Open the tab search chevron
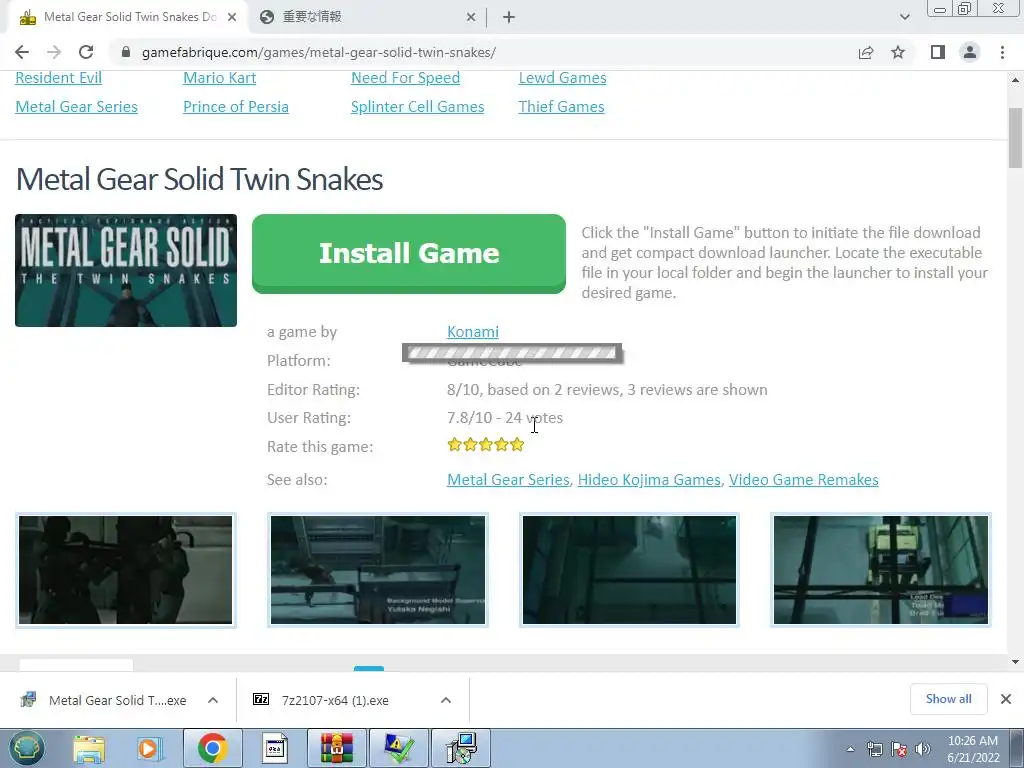The width and height of the screenshot is (1024, 768). point(904,18)
